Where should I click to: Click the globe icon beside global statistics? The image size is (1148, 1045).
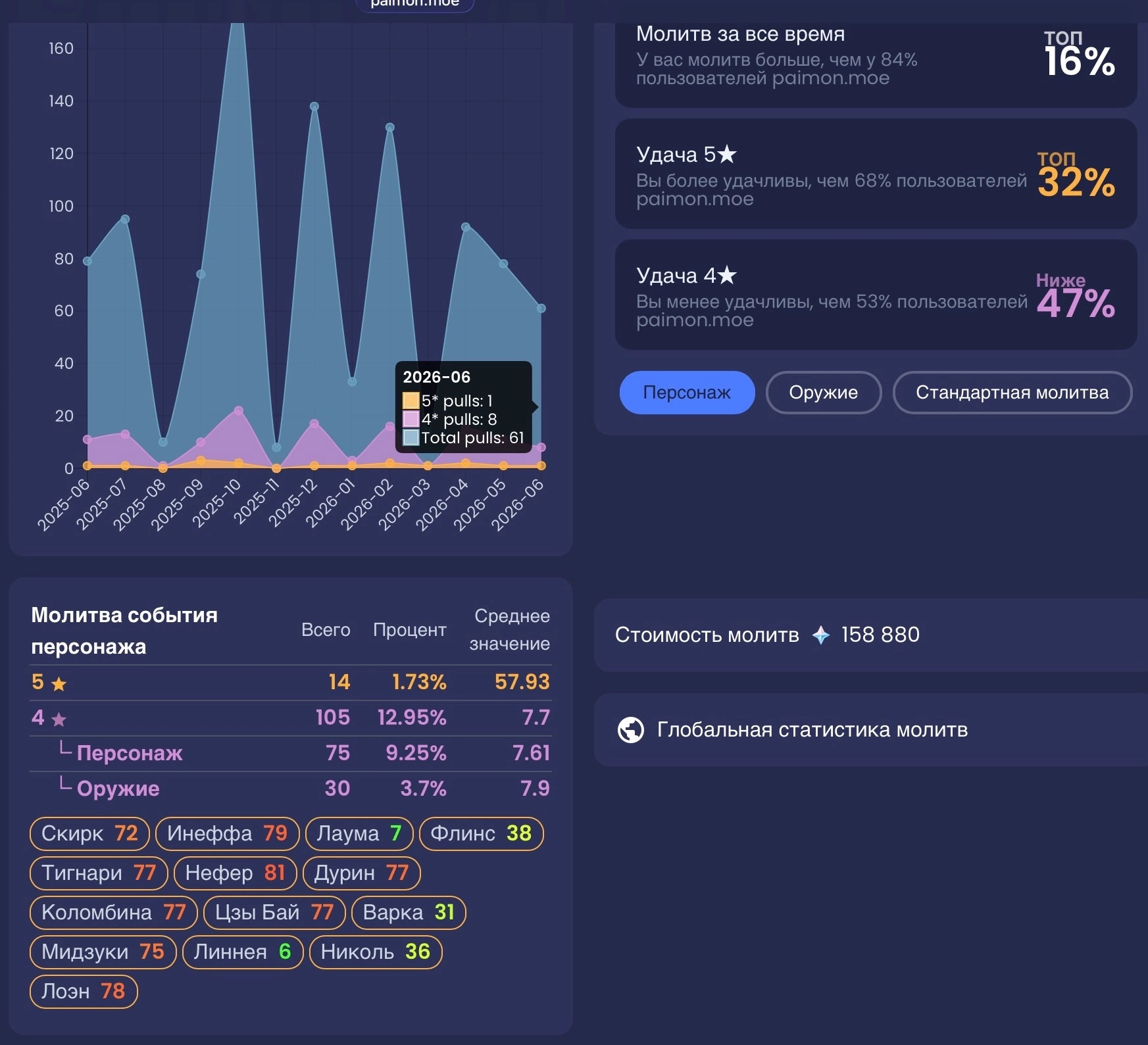[631, 730]
